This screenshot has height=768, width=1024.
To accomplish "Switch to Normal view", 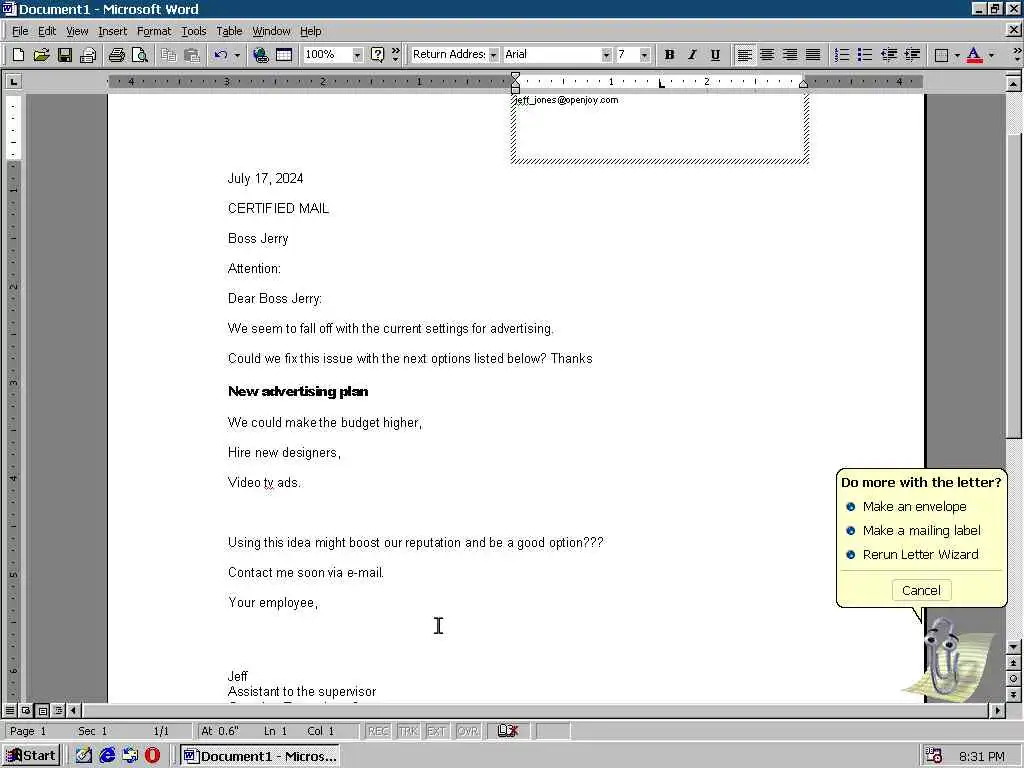I will click(10, 710).
